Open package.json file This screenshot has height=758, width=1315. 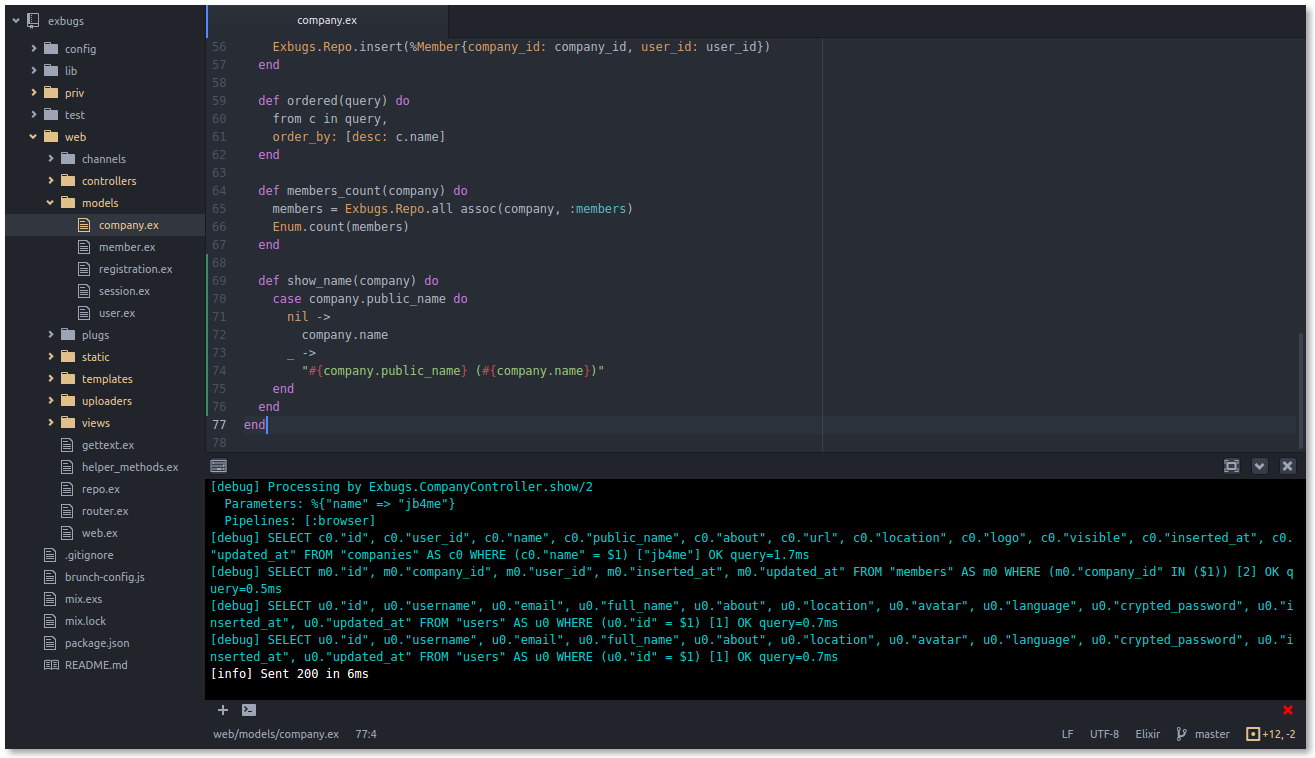pyautogui.click(x=97, y=643)
